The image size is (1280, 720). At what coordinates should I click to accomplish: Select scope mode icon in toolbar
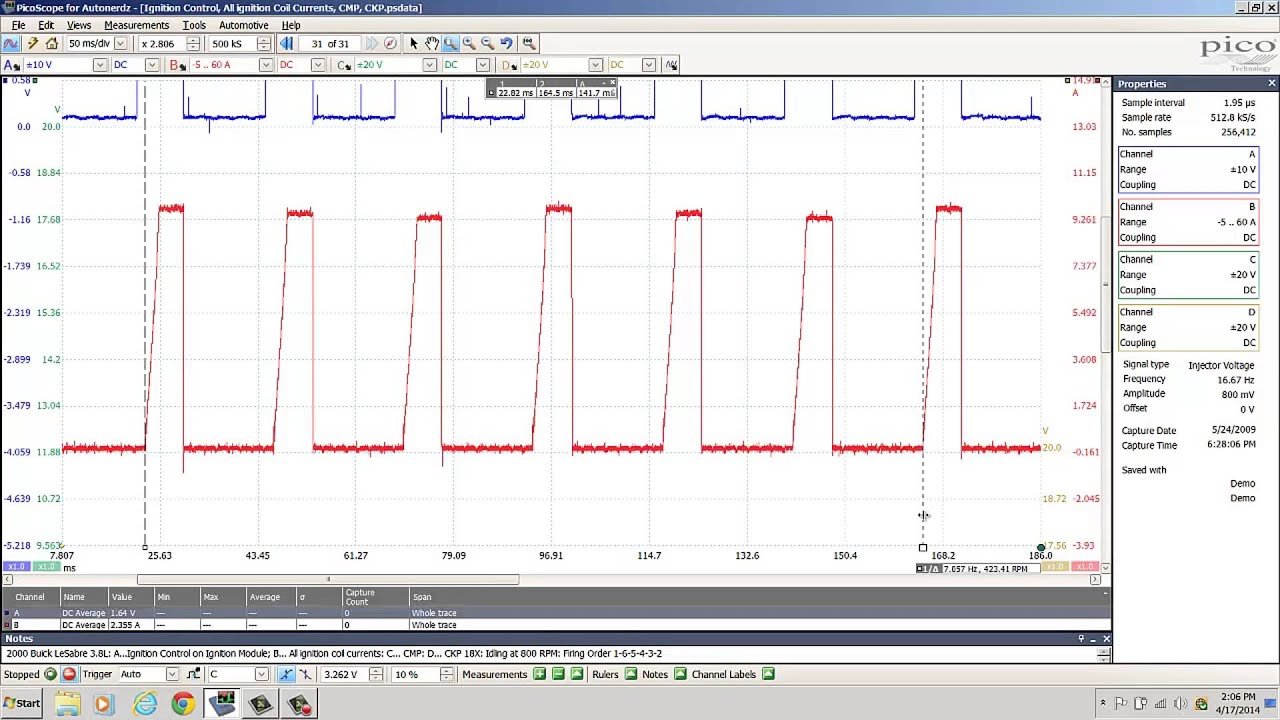(x=11, y=44)
